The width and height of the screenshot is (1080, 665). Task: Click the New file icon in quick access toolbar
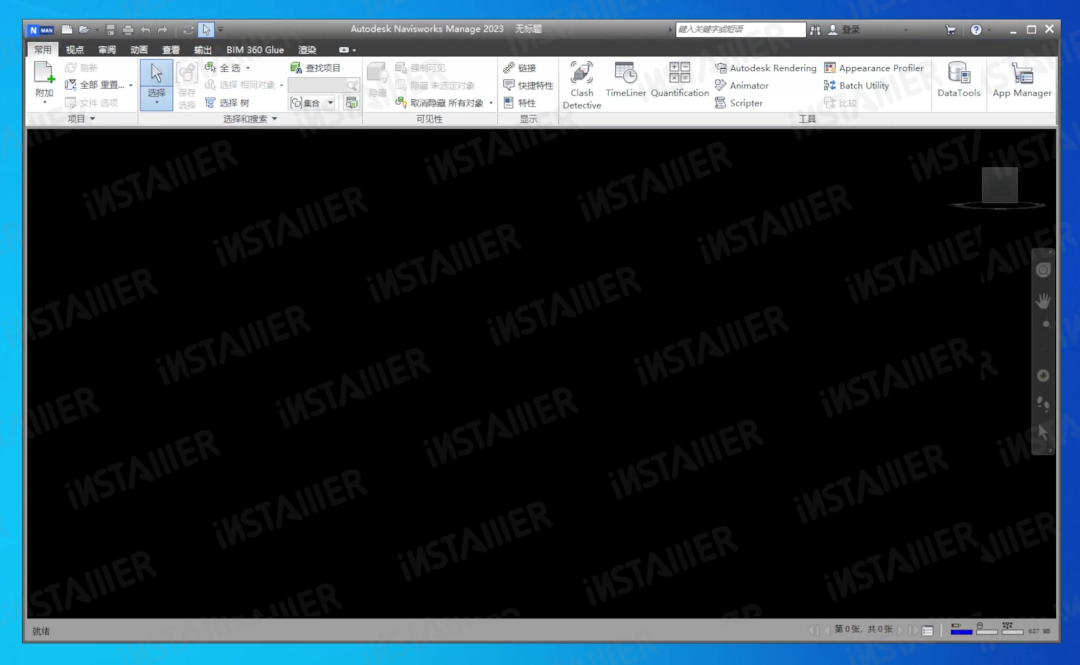click(x=67, y=30)
